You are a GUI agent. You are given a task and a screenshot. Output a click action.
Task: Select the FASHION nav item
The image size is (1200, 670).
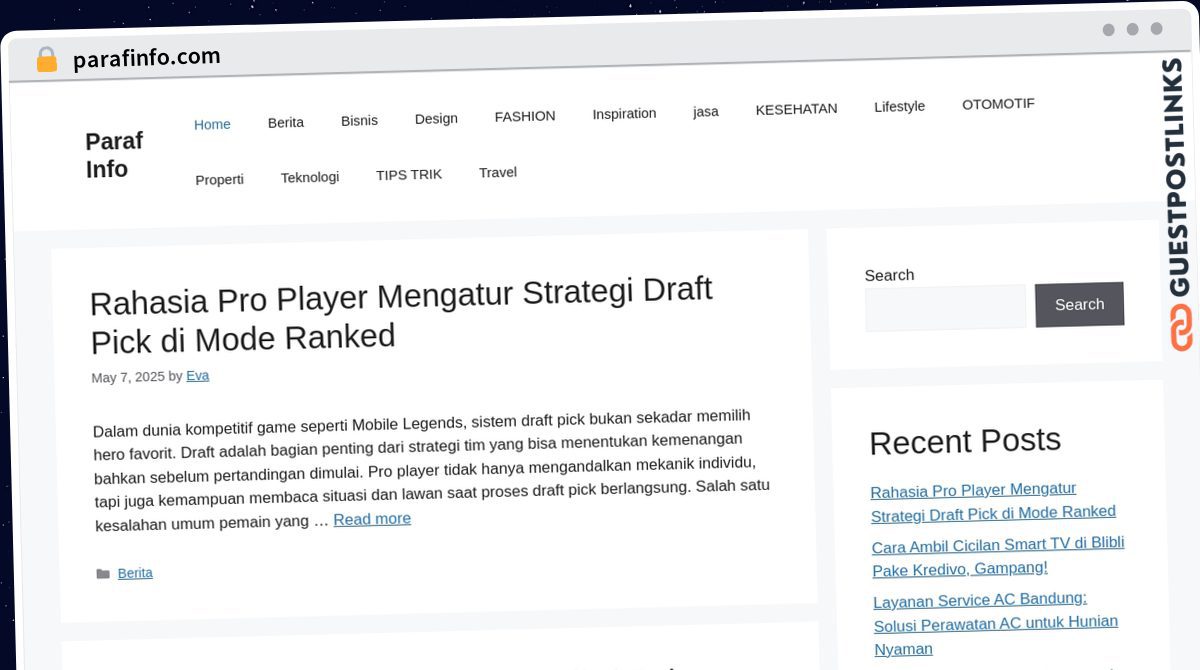pyautogui.click(x=524, y=115)
